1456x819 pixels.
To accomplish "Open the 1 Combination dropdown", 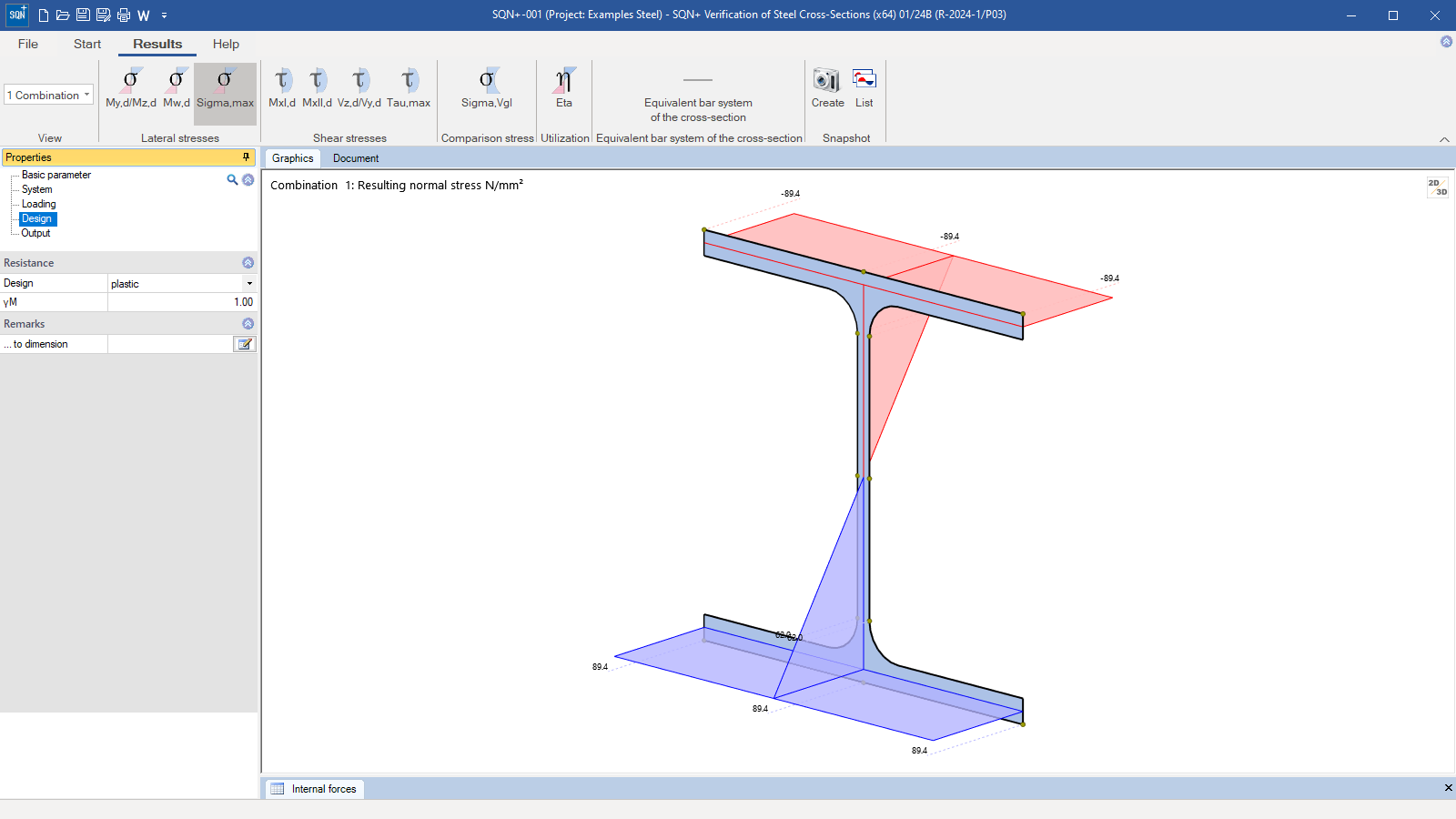I will (49, 95).
